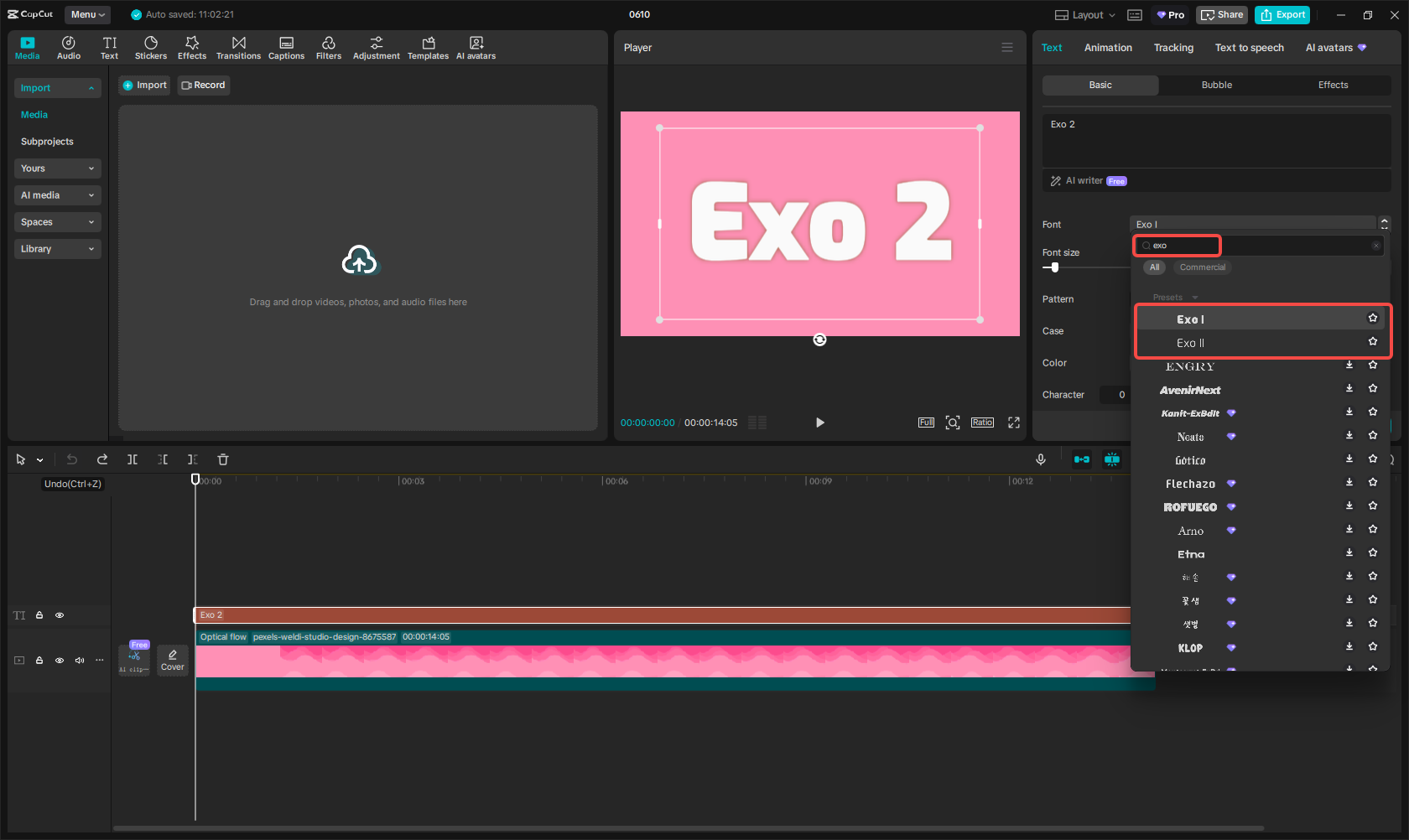The height and width of the screenshot is (840, 1409).
Task: Click the microphone voiceover icon
Action: (x=1041, y=459)
